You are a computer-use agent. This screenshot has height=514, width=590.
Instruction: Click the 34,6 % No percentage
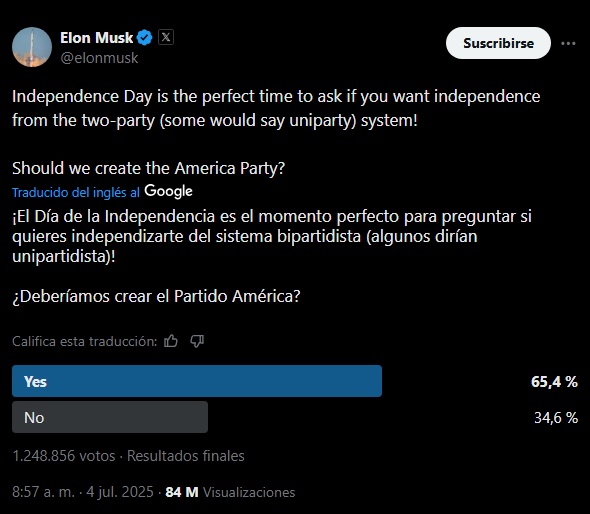click(x=556, y=418)
